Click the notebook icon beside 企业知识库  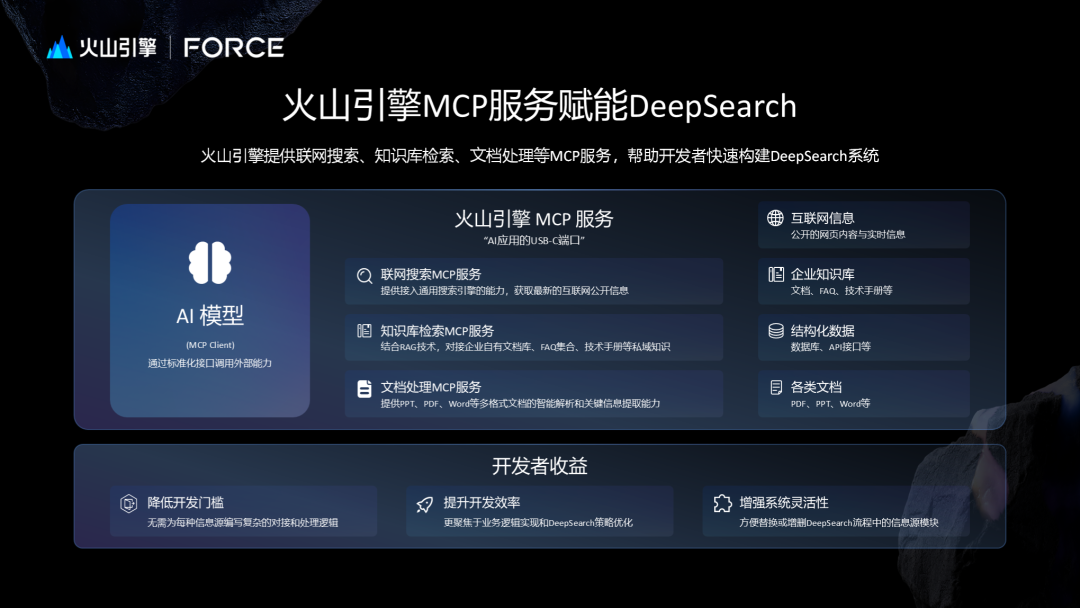[776, 275]
